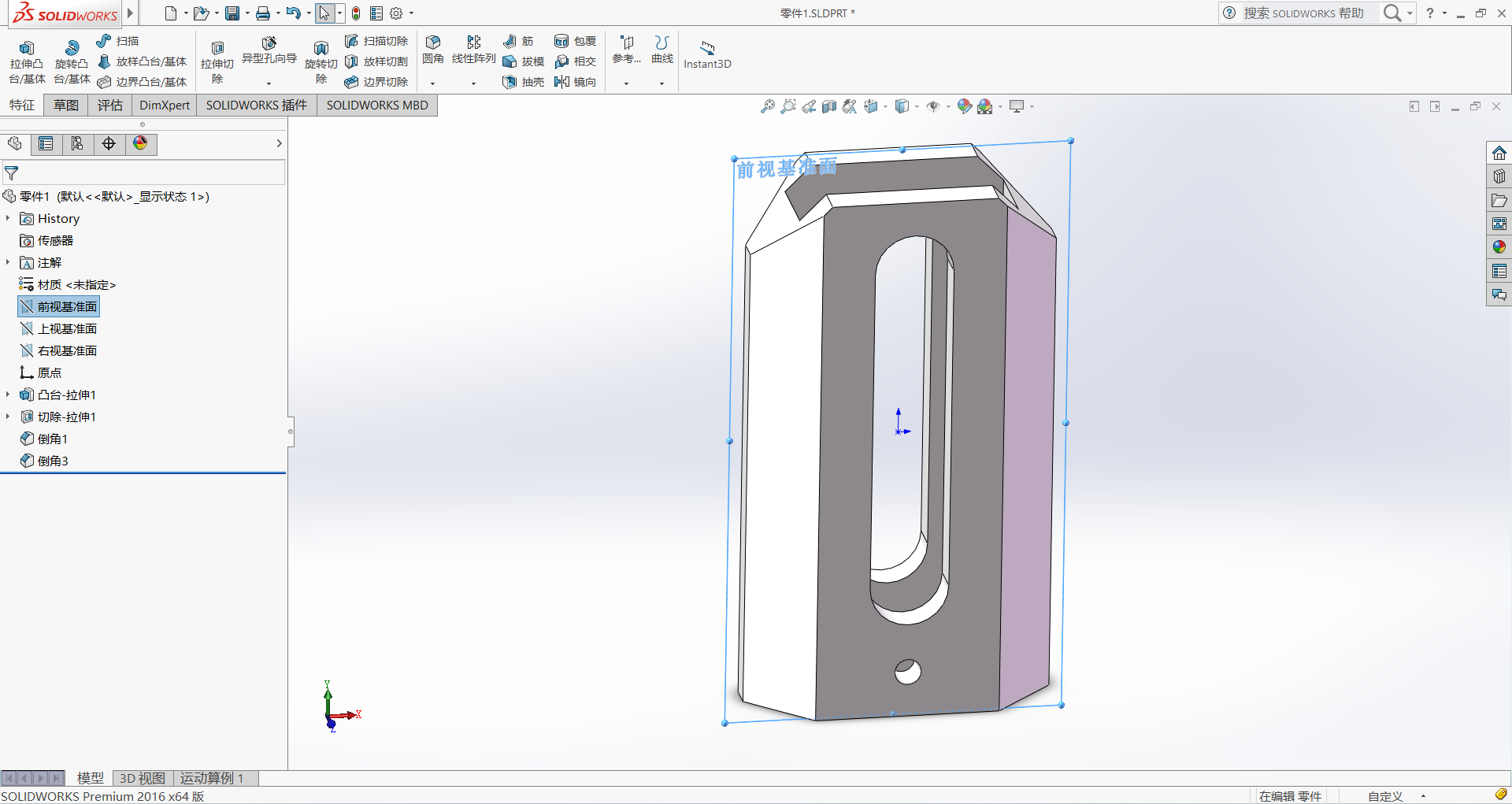
Task: Toggle the rebuild traffic light icon
Action: [x=356, y=13]
